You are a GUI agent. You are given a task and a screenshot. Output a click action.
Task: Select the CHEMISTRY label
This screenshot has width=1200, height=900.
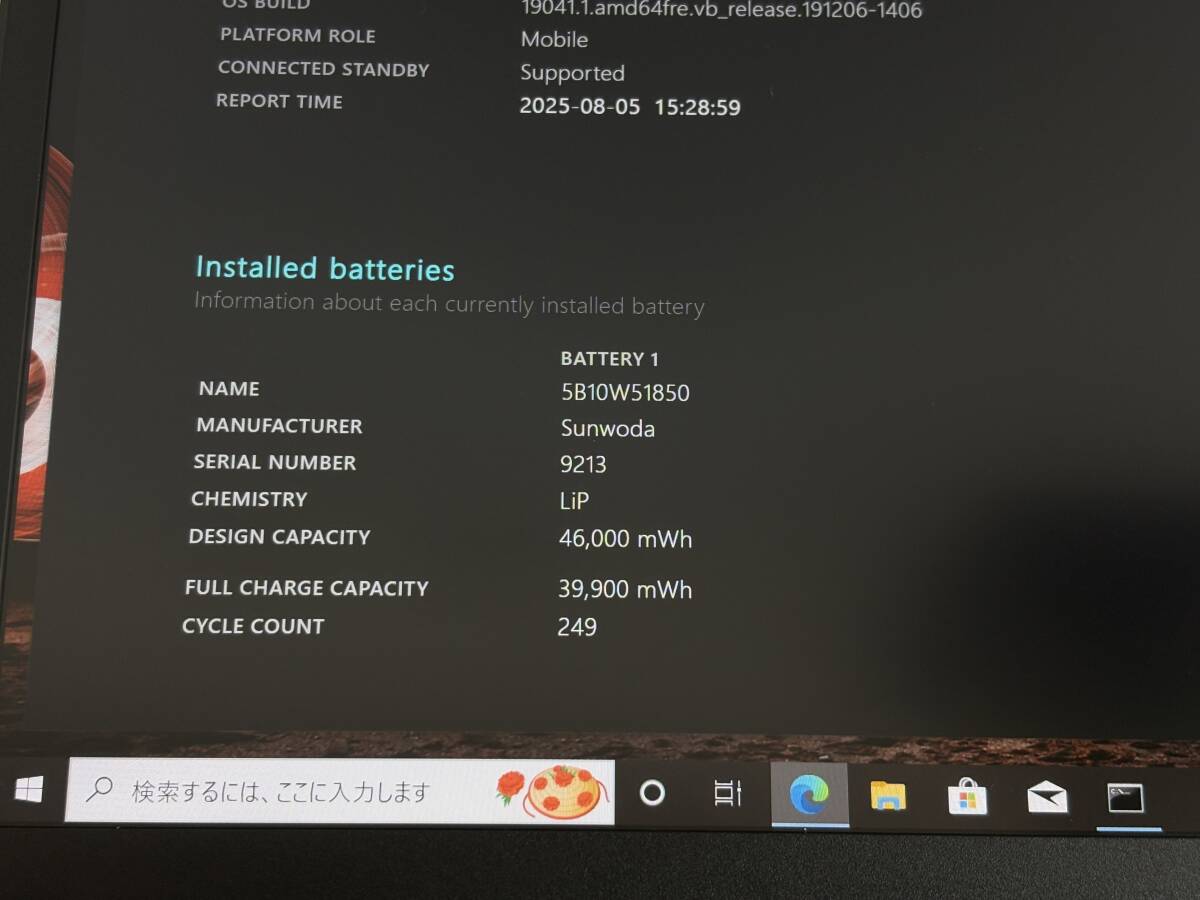[249, 499]
